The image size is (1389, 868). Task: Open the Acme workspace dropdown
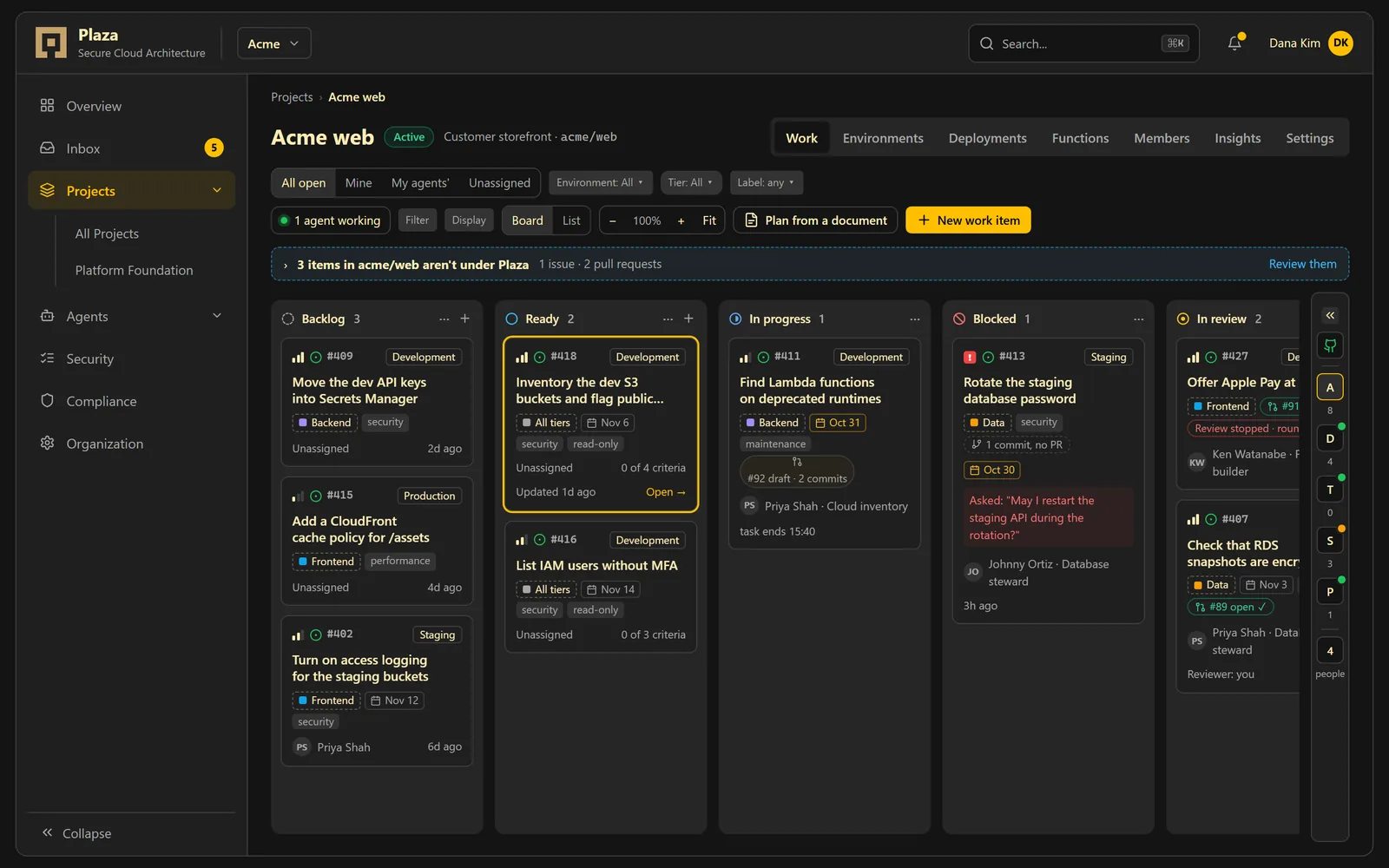[273, 43]
